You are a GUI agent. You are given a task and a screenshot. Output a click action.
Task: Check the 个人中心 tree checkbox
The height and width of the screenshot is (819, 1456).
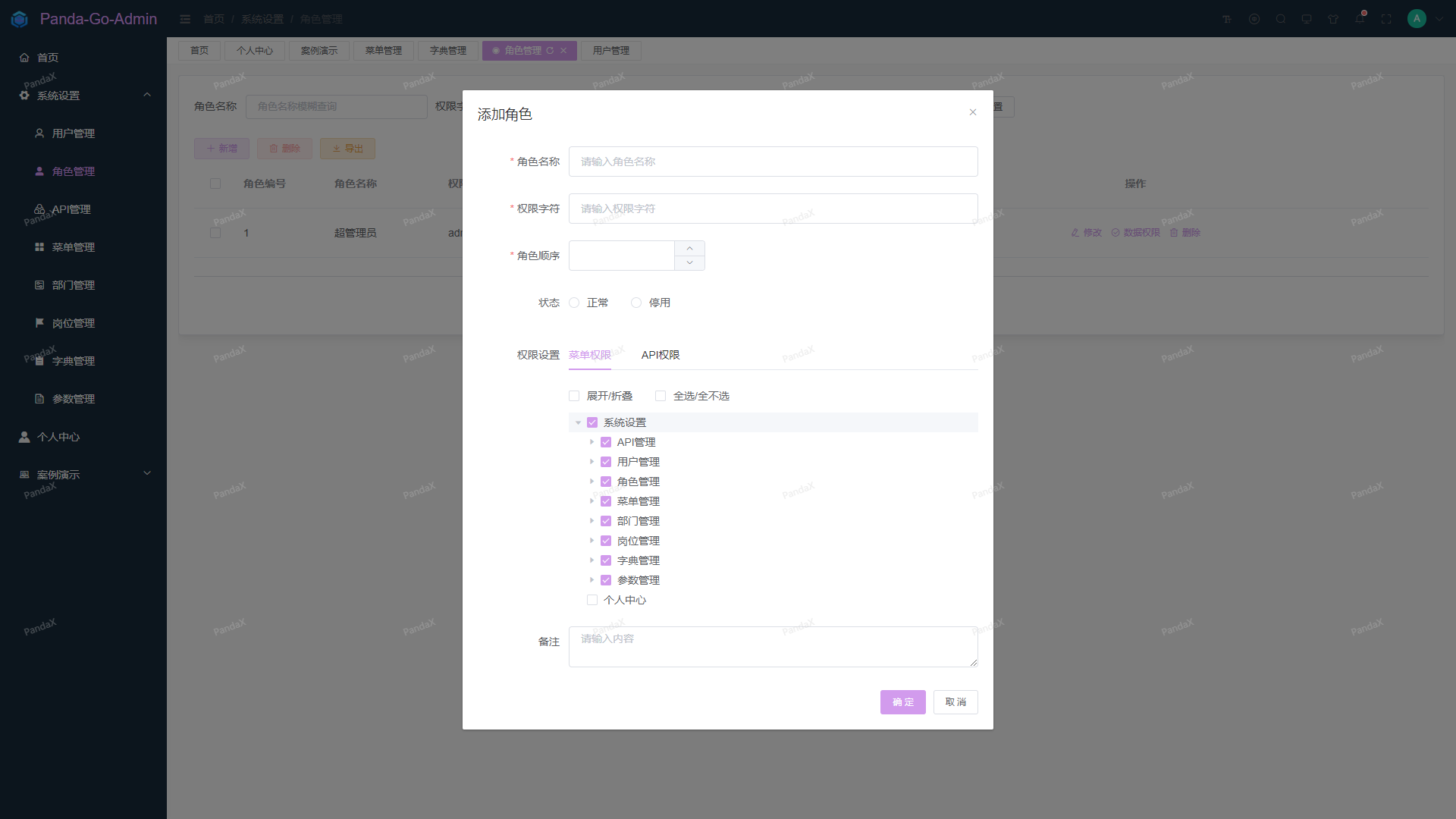pos(592,600)
